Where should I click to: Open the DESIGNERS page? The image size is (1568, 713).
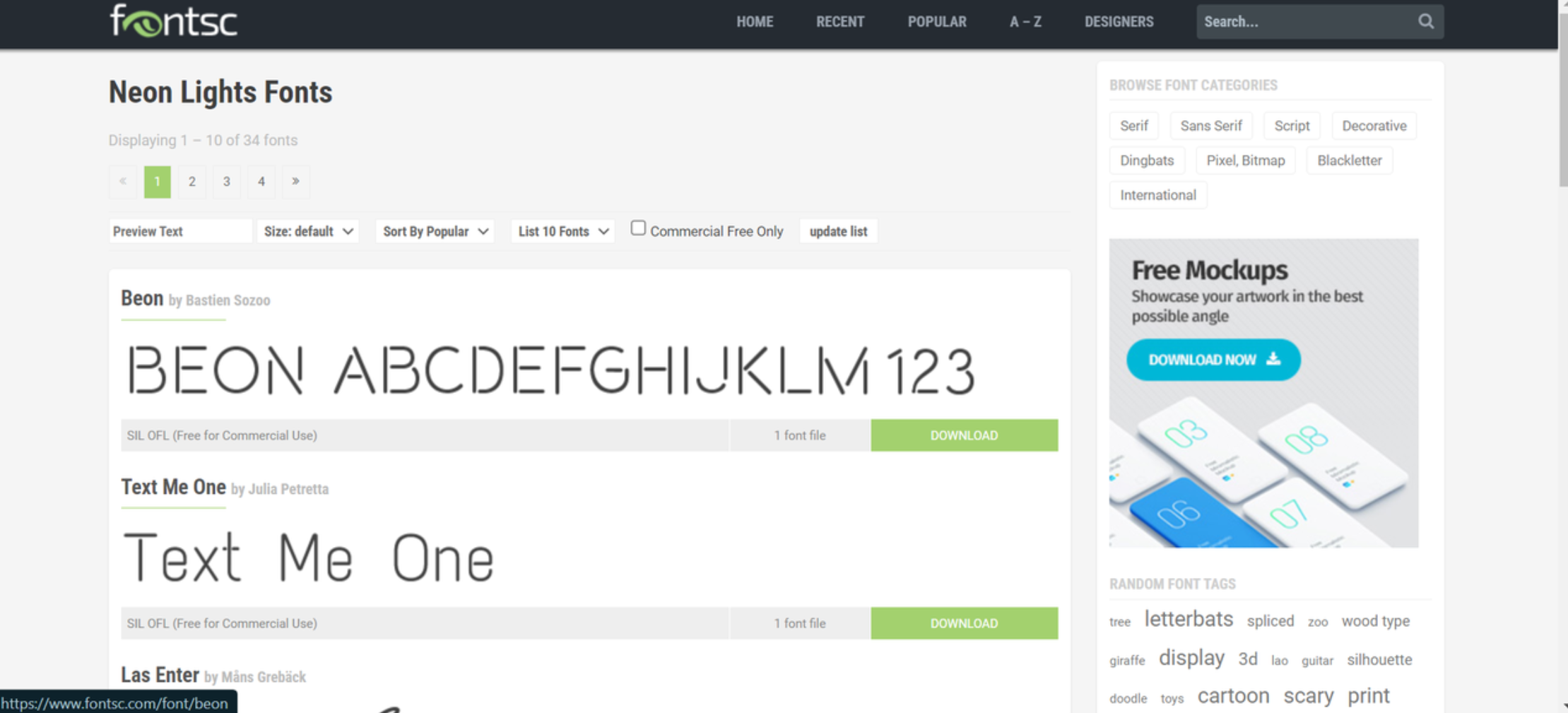click(x=1119, y=22)
